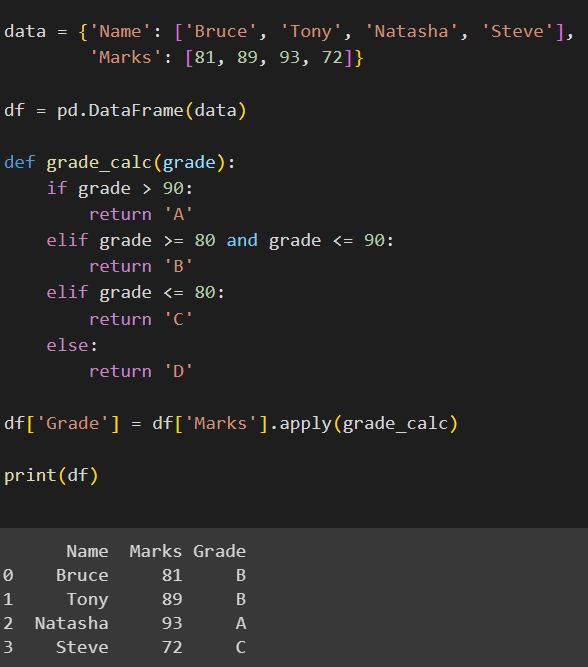The width and height of the screenshot is (588, 667).
Task: Click the return 'A' statement
Action: point(141,214)
